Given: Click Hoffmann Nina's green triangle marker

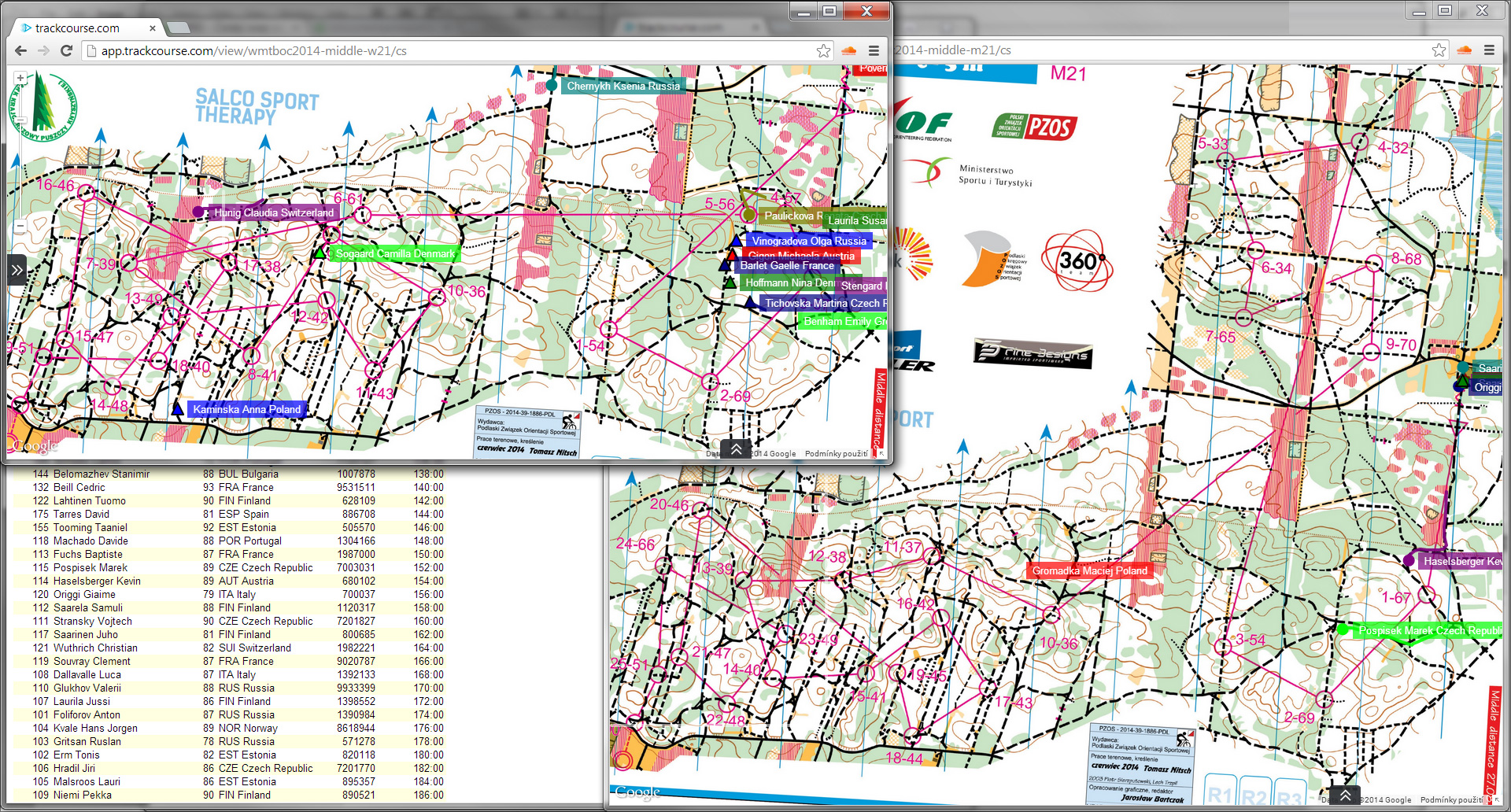Looking at the screenshot, I should (731, 282).
